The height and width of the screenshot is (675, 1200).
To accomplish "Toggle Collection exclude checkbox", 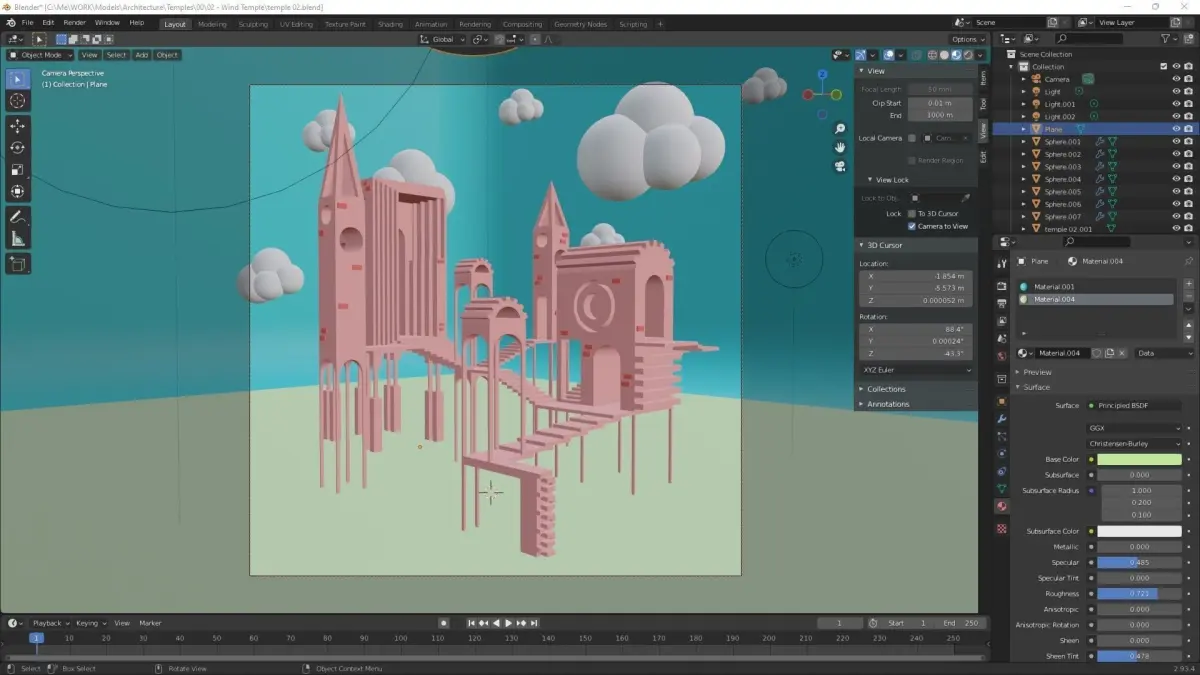I will 1163,67.
